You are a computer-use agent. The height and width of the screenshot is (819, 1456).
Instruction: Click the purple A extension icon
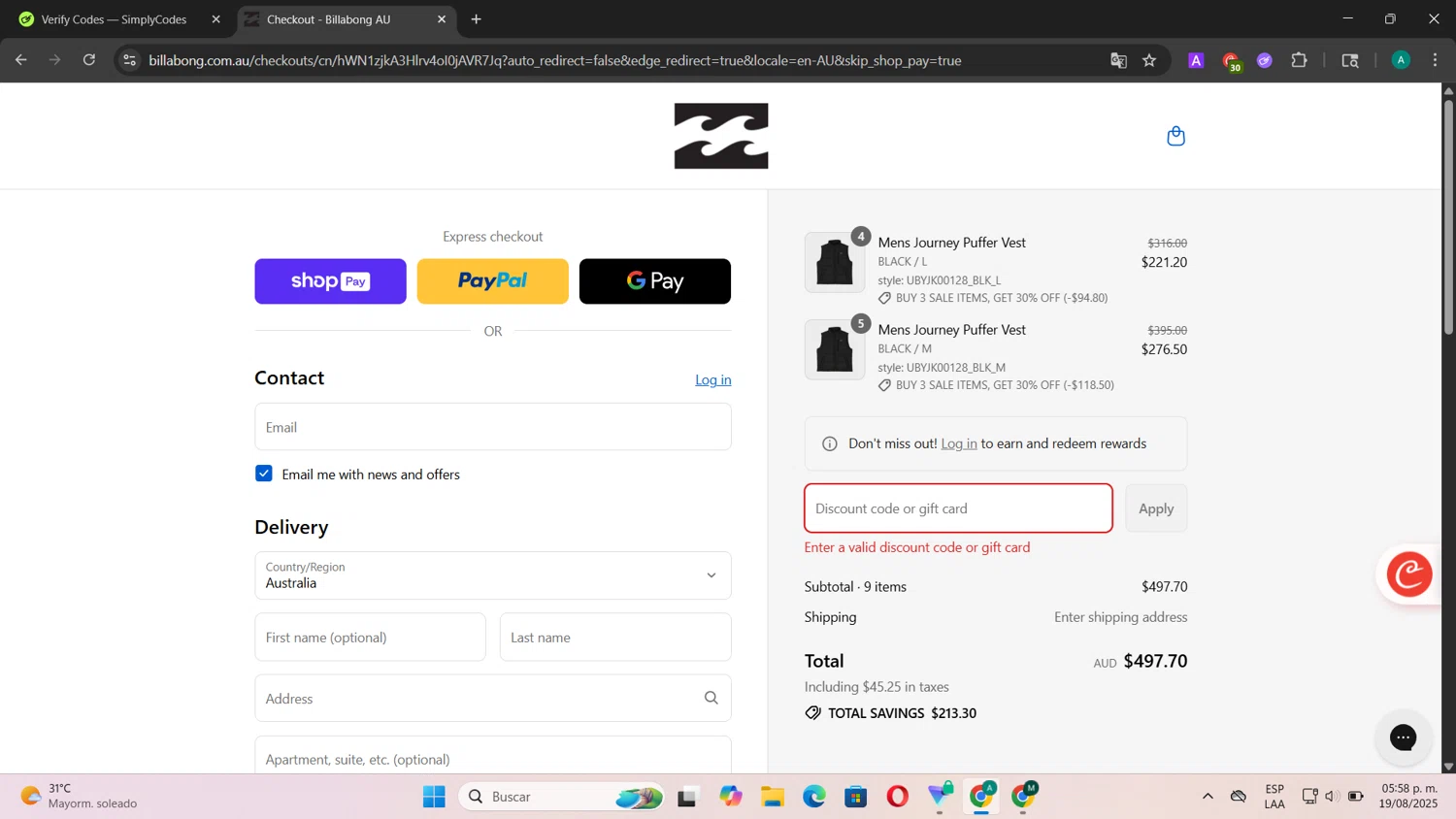1196,60
